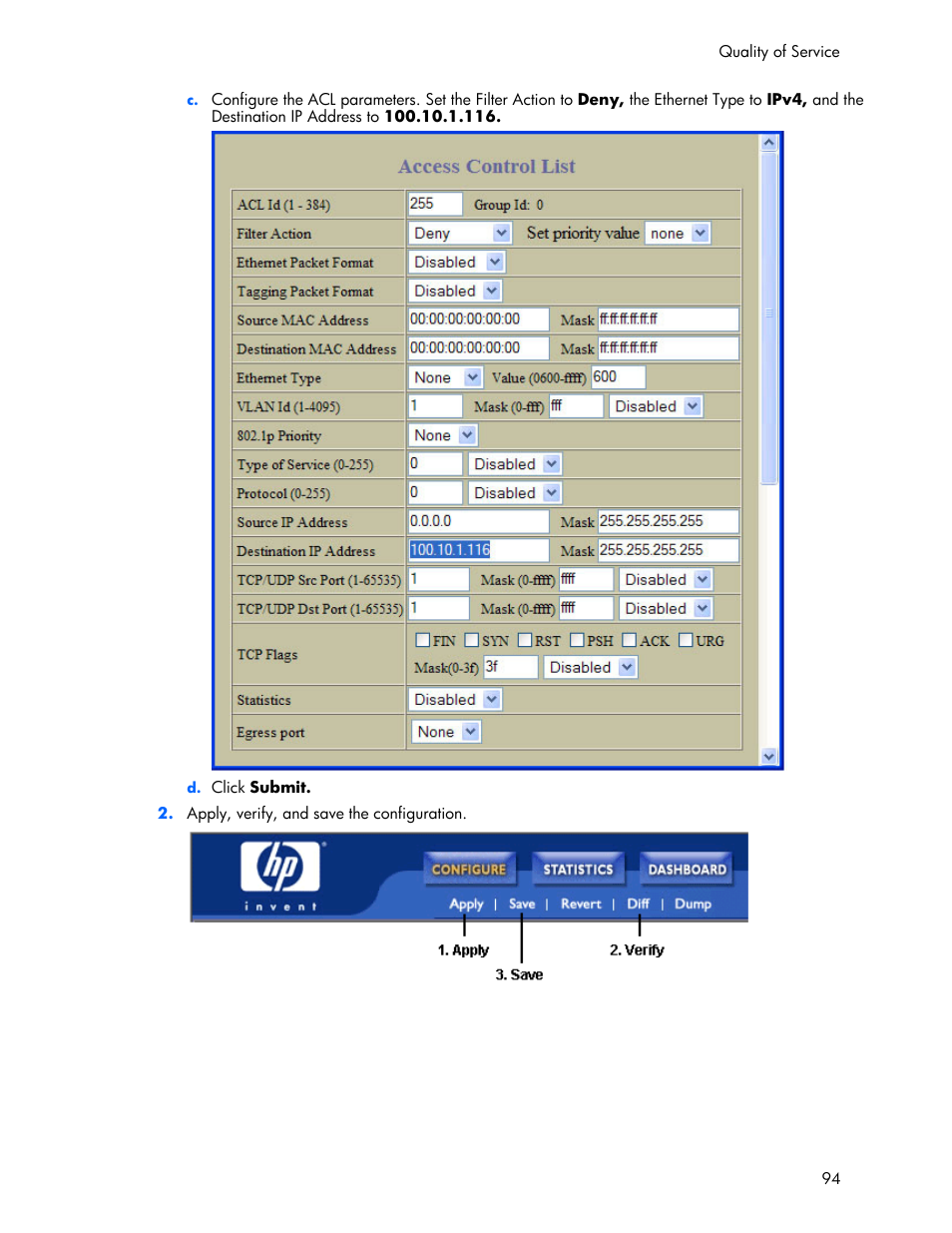This screenshot has width=952, height=1233.
Task: Click the Dump link
Action: 693,904
